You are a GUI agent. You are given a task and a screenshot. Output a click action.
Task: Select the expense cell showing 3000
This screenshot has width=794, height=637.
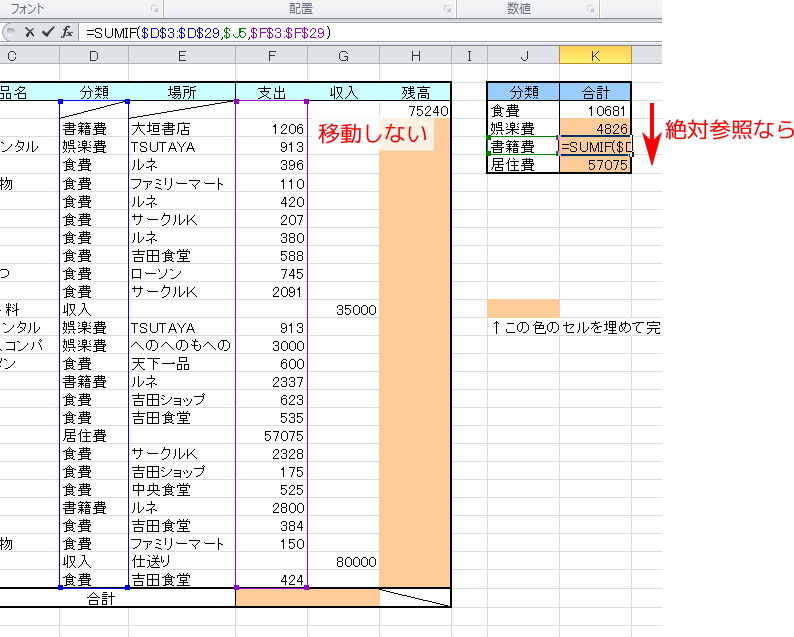271,345
